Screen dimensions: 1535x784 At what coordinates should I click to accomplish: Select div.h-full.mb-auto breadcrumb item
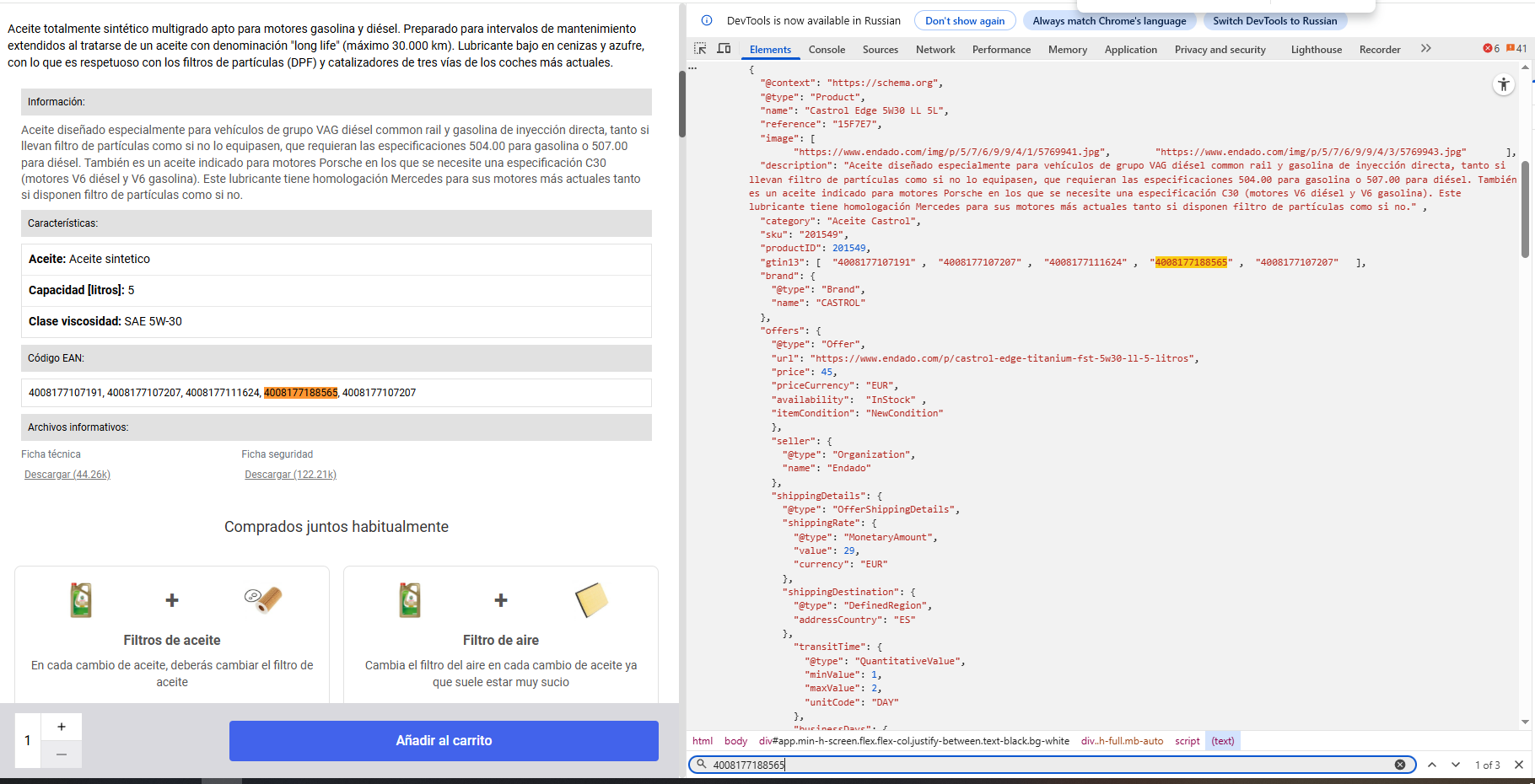pos(1122,741)
